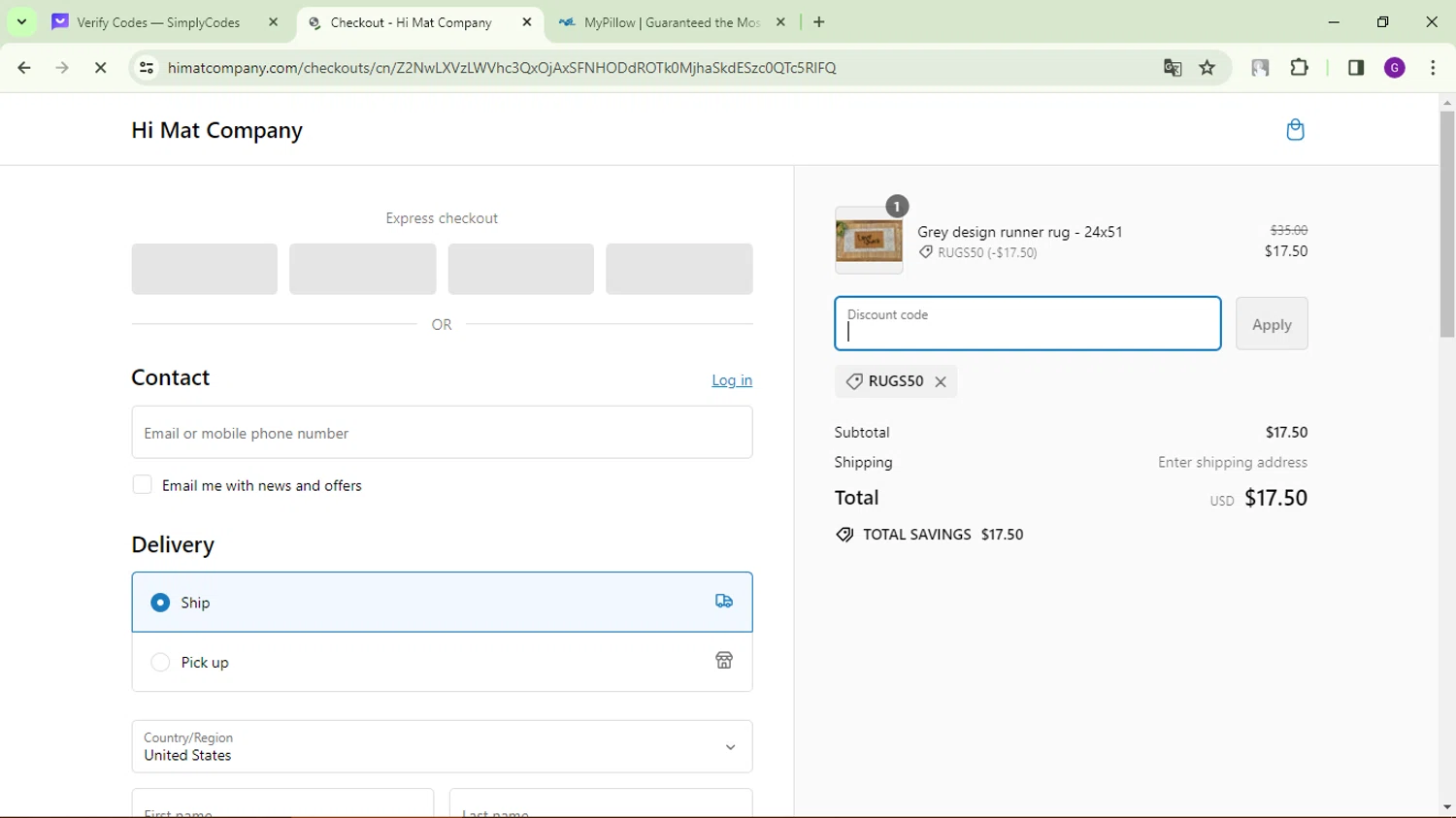Screen dimensions: 1456x818
Task: Click the Hi Mat Company store title
Action: (x=217, y=130)
